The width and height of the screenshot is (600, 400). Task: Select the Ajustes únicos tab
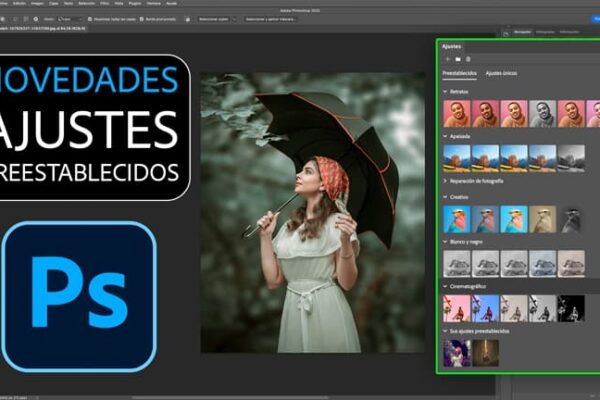[501, 73]
